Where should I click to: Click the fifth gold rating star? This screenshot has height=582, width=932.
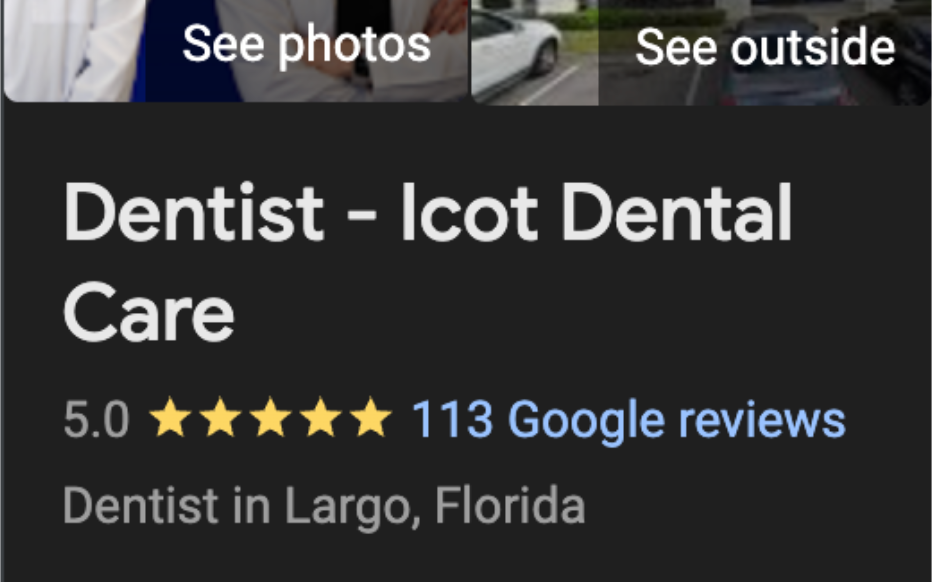coord(371,419)
